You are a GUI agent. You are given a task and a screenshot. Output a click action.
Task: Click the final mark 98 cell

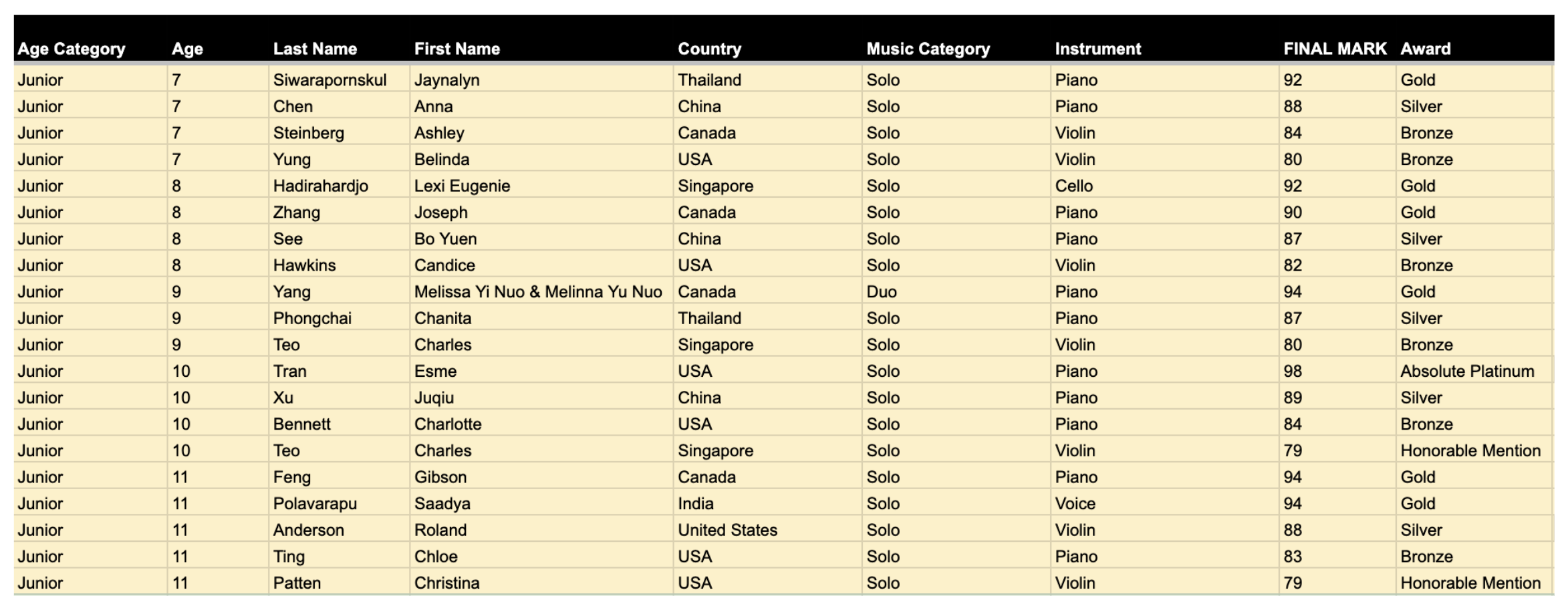pyautogui.click(x=1337, y=371)
